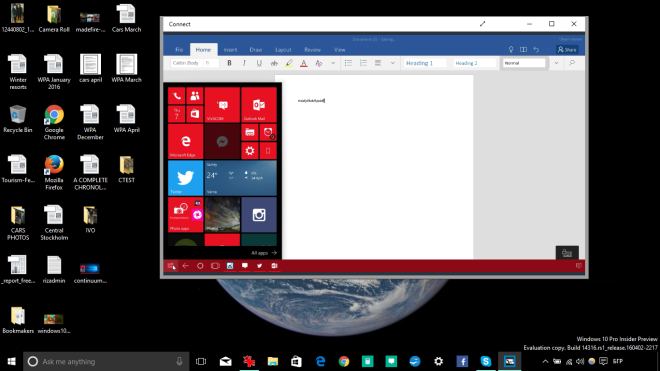660x371 pixels.
Task: Clear formatting with the eraser-A icon
Action: [x=319, y=63]
